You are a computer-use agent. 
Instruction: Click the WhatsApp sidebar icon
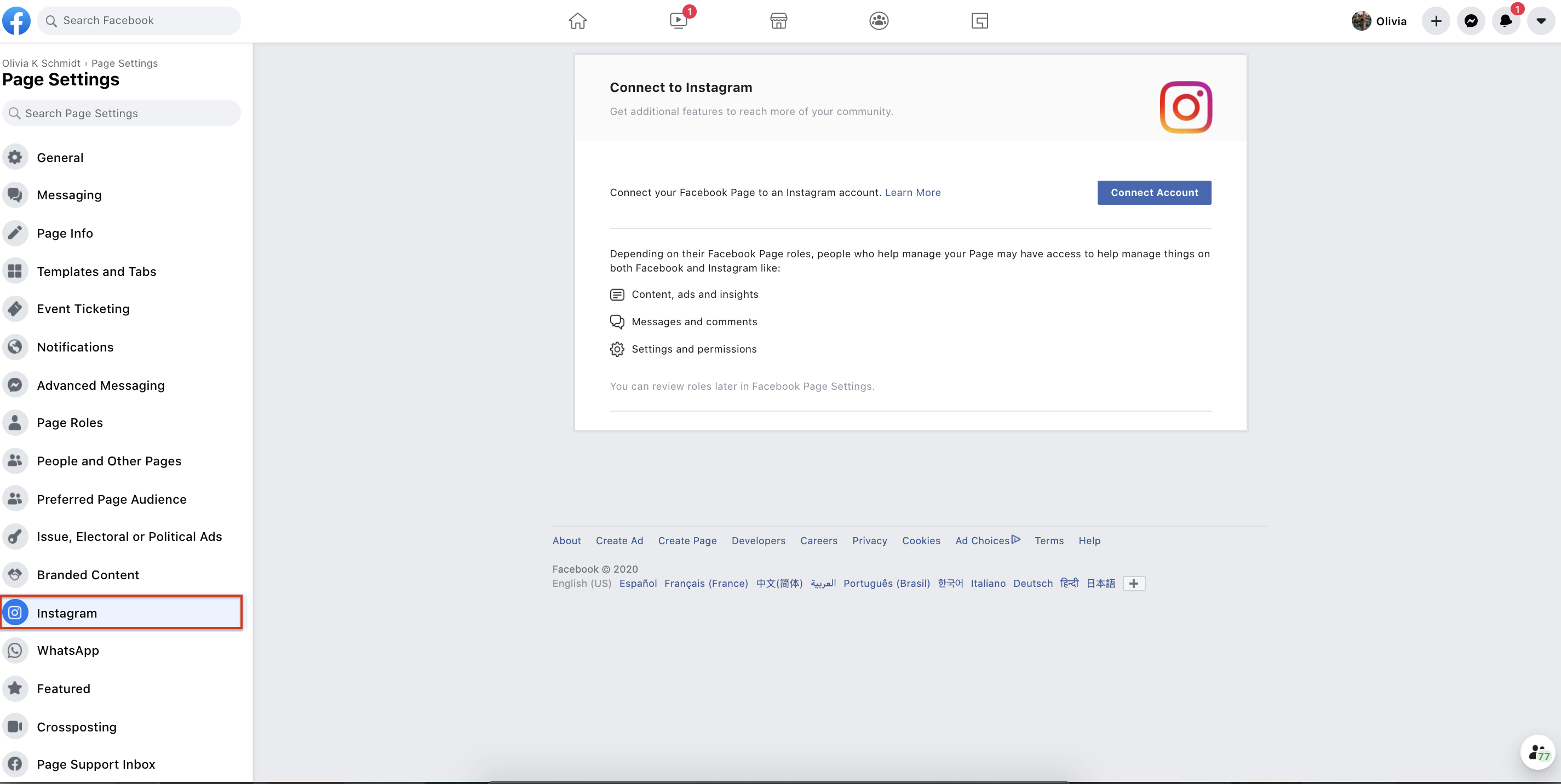click(15, 651)
